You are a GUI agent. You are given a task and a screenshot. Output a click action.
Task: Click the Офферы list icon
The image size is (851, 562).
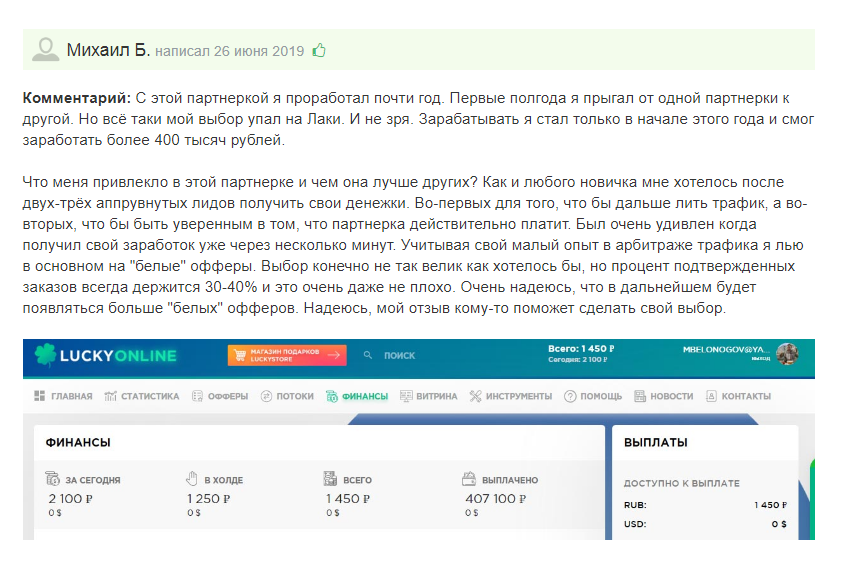pos(198,396)
